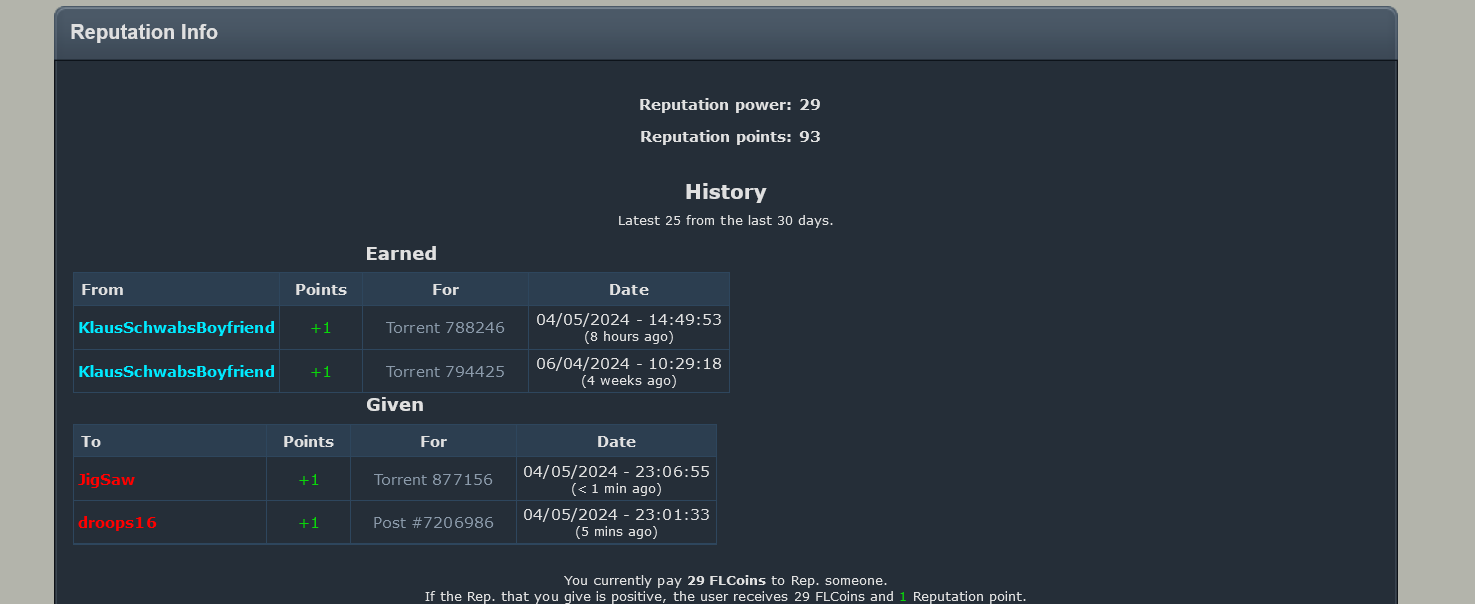This screenshot has width=1475, height=604.
Task: Click the Given table heading
Action: point(395,405)
